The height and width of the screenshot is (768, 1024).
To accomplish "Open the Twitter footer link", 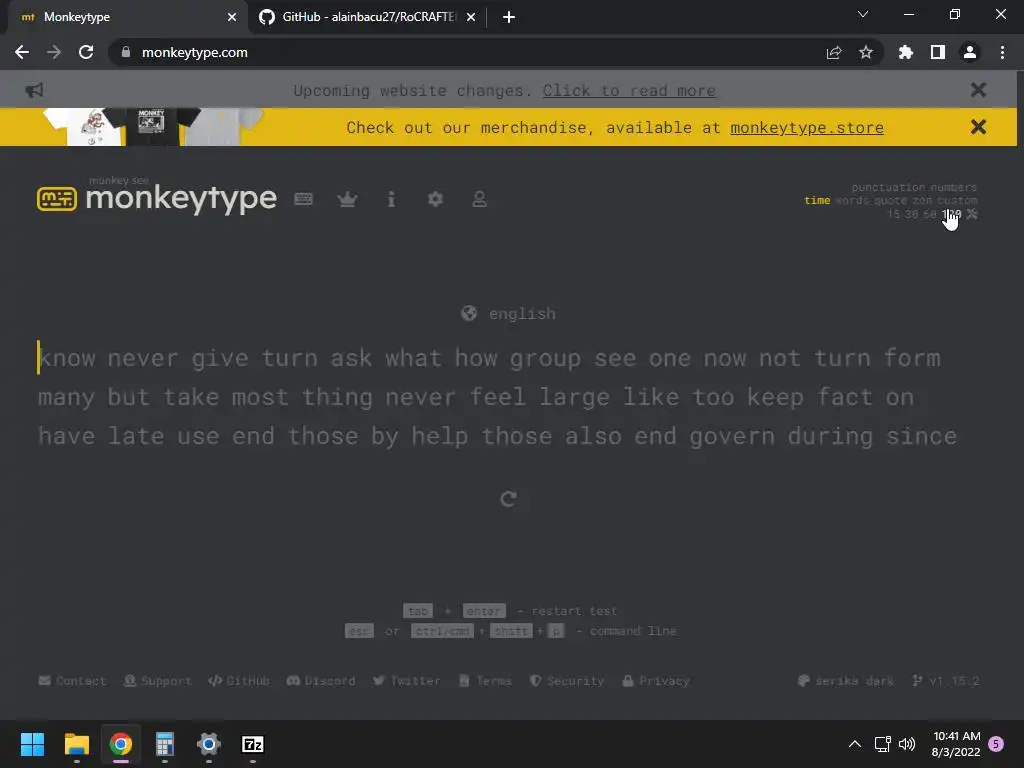I will 406,680.
